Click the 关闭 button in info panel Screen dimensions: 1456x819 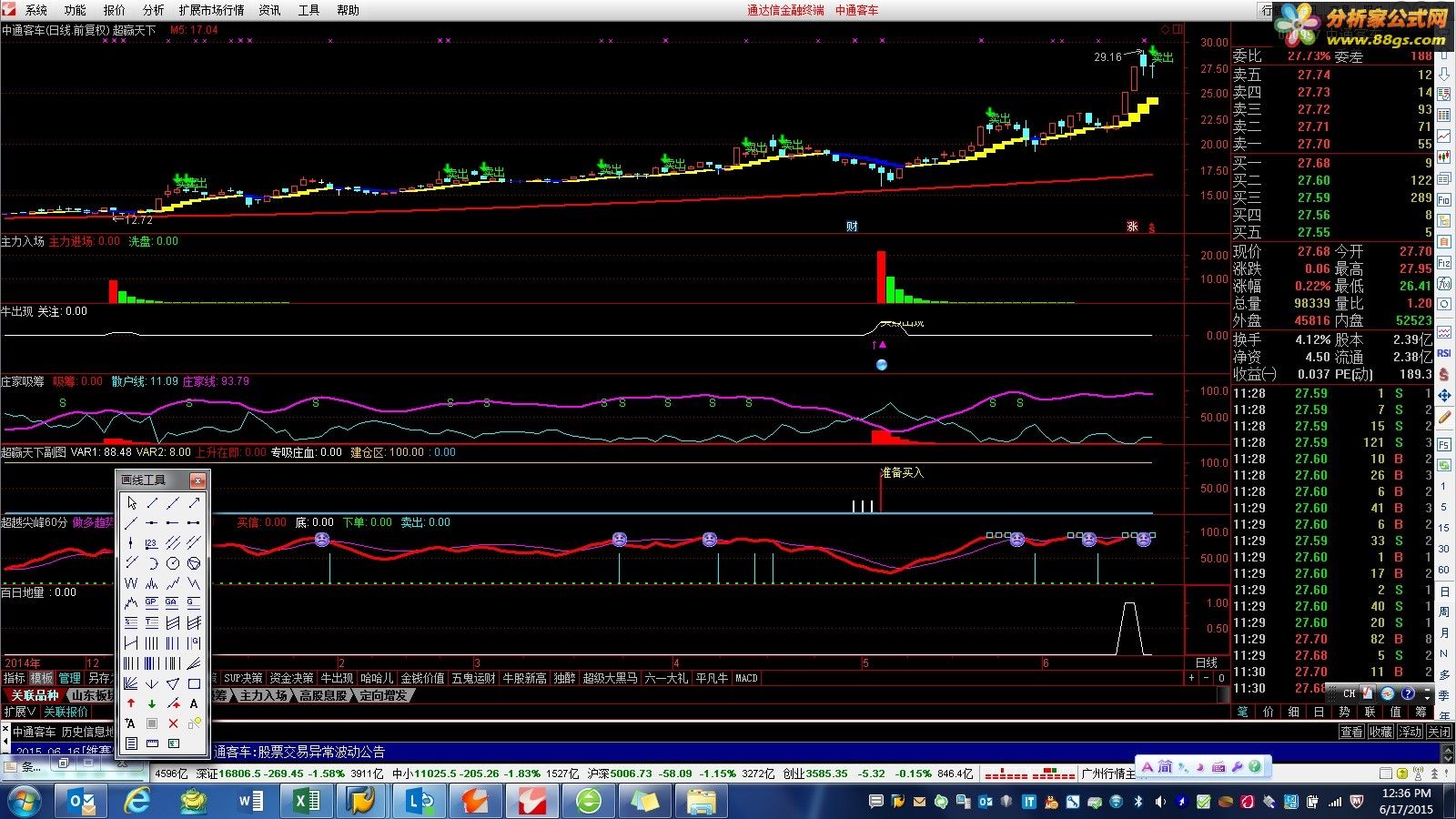[1439, 732]
